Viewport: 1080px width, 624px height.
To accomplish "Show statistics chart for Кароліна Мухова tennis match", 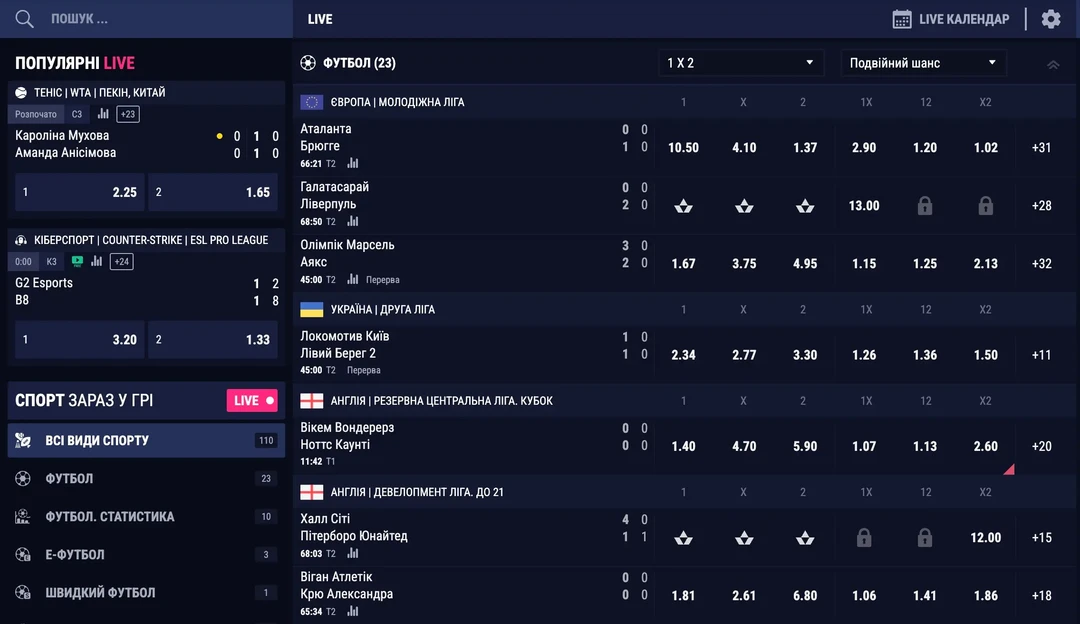I will point(103,114).
